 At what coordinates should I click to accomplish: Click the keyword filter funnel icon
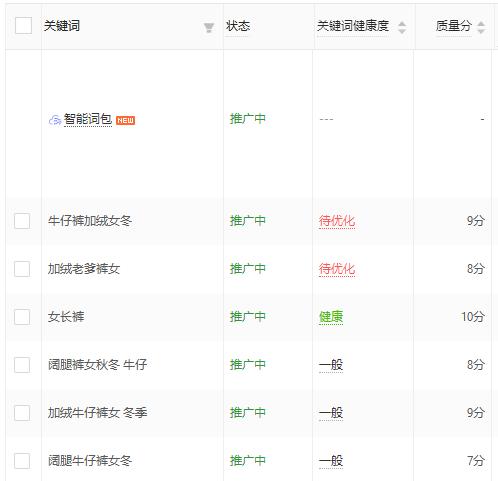click(x=209, y=28)
